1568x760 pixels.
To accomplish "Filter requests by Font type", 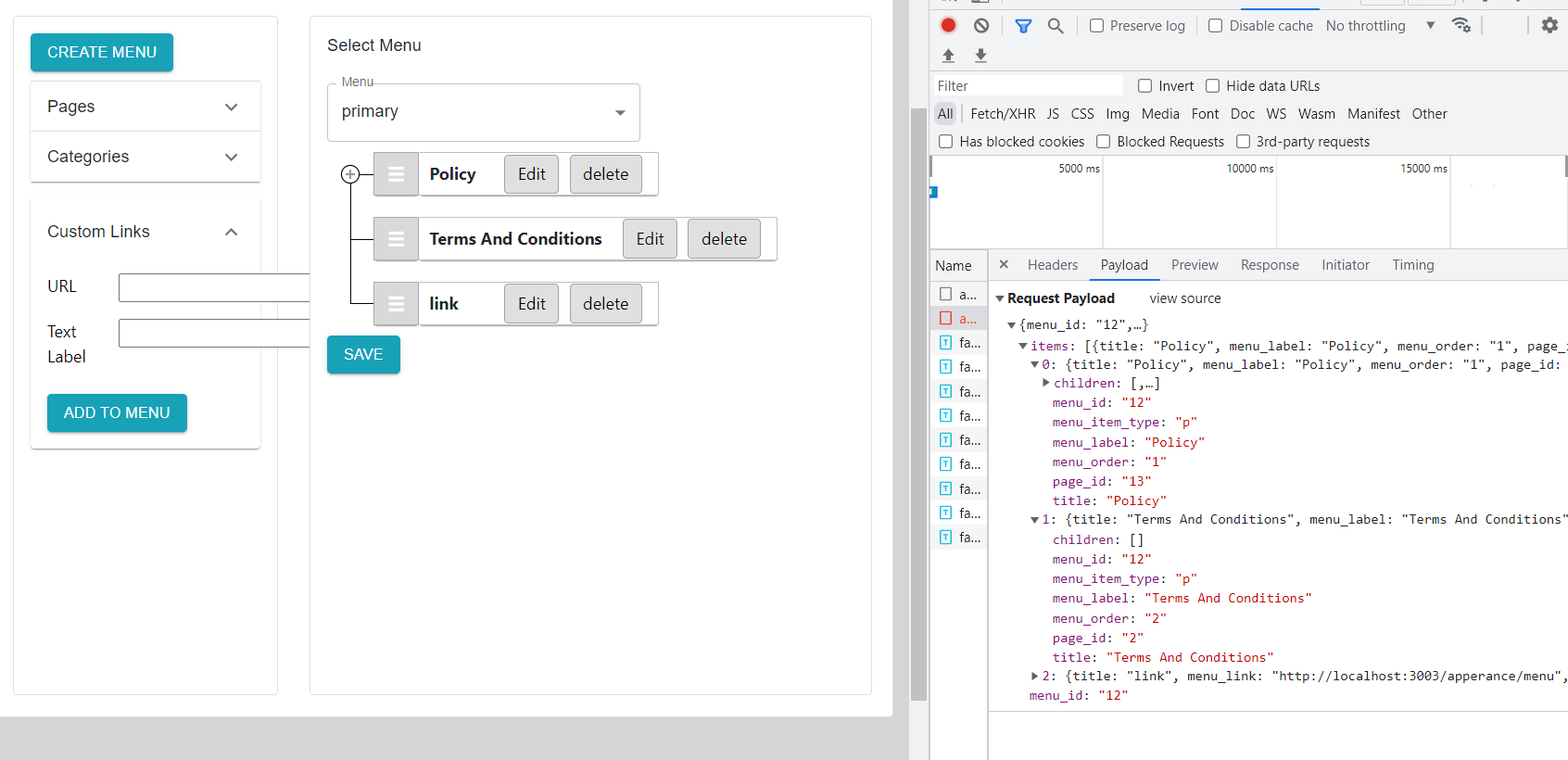I will point(1205,114).
